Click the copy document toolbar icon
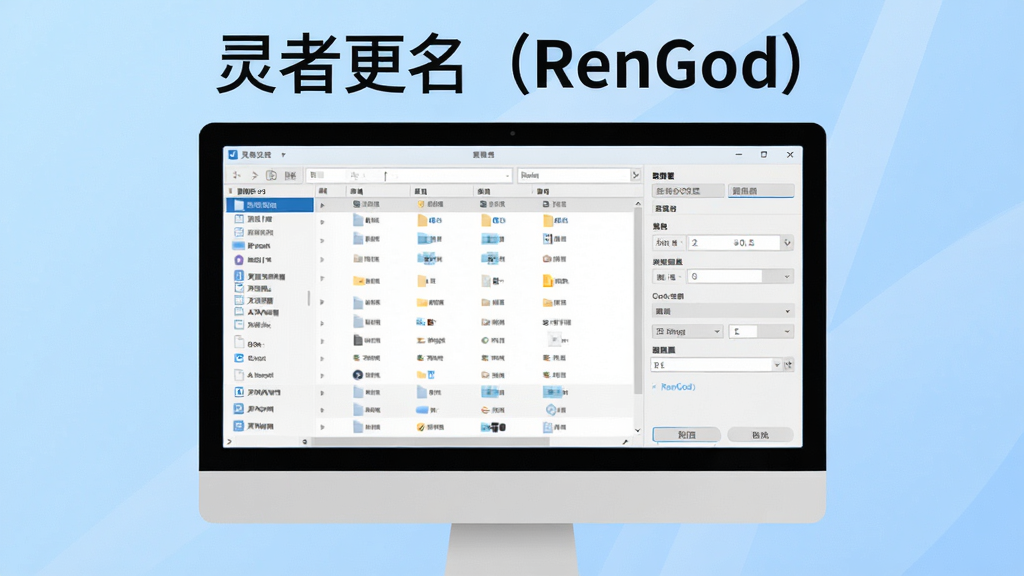The width and height of the screenshot is (1024, 576). pos(272,175)
